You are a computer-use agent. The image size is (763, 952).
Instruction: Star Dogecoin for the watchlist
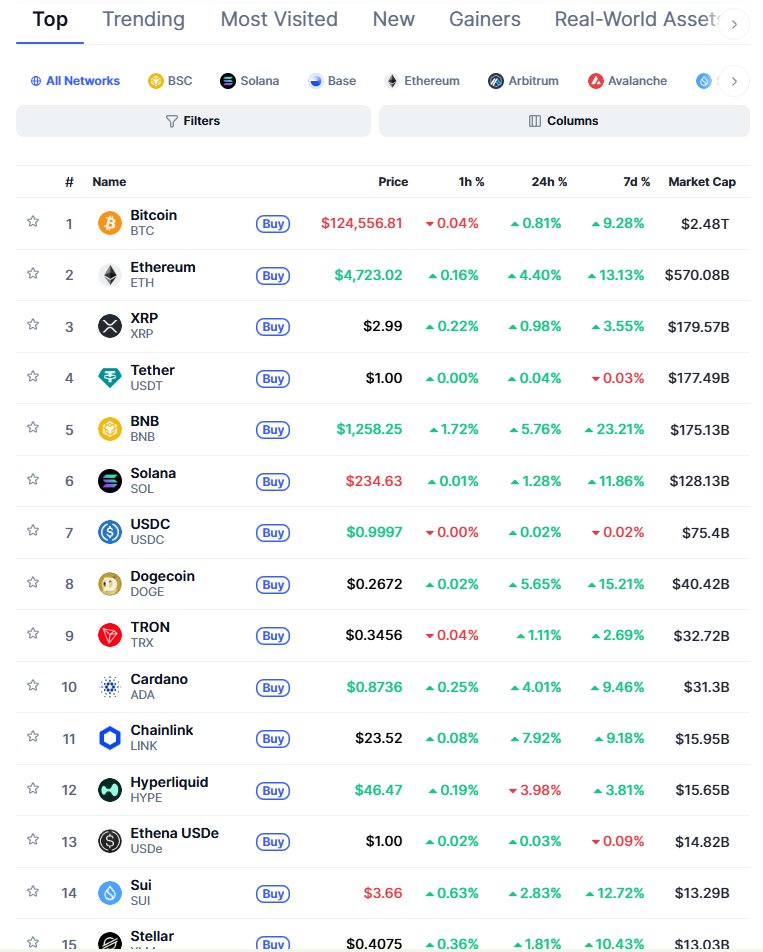coord(33,582)
